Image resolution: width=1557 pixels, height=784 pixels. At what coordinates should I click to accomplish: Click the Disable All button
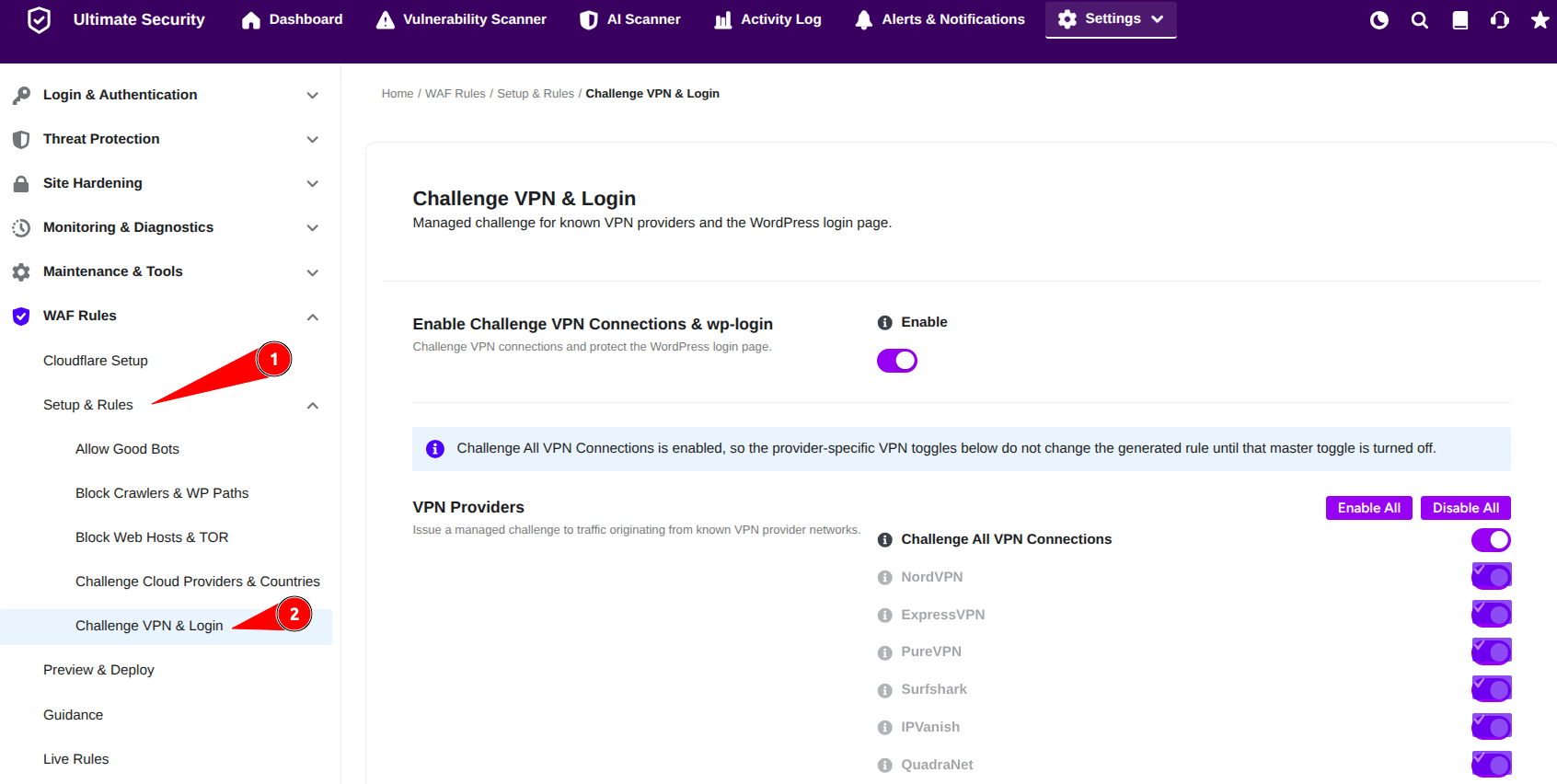coord(1466,508)
